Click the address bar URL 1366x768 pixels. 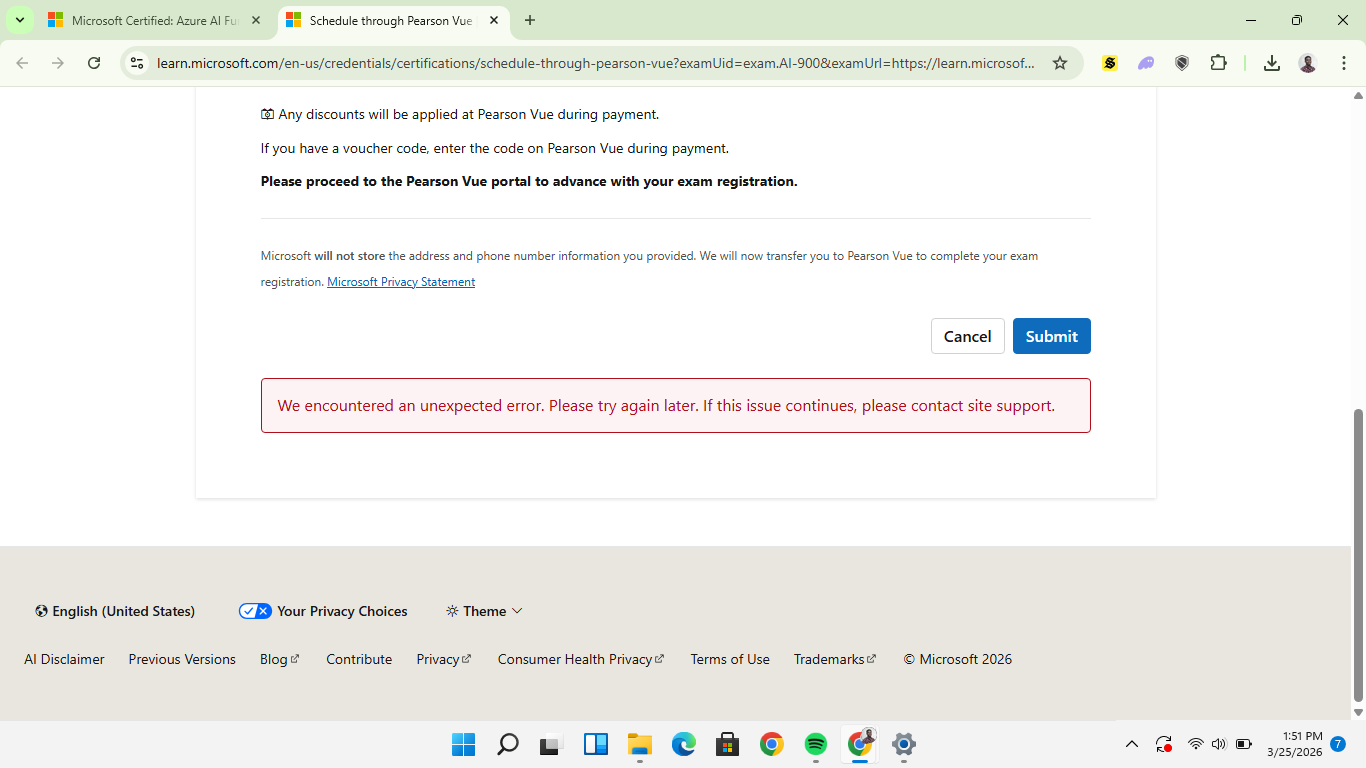[596, 63]
